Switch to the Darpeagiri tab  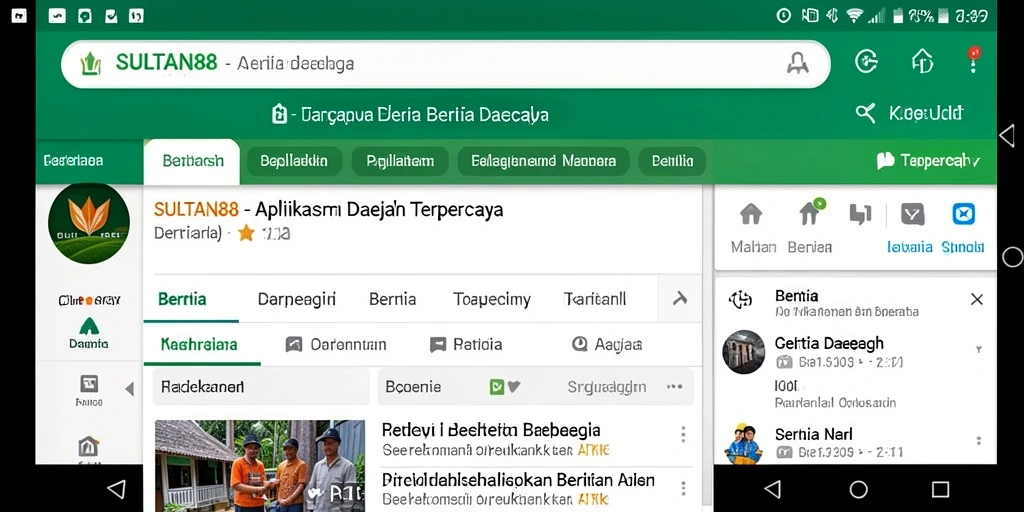pos(296,299)
